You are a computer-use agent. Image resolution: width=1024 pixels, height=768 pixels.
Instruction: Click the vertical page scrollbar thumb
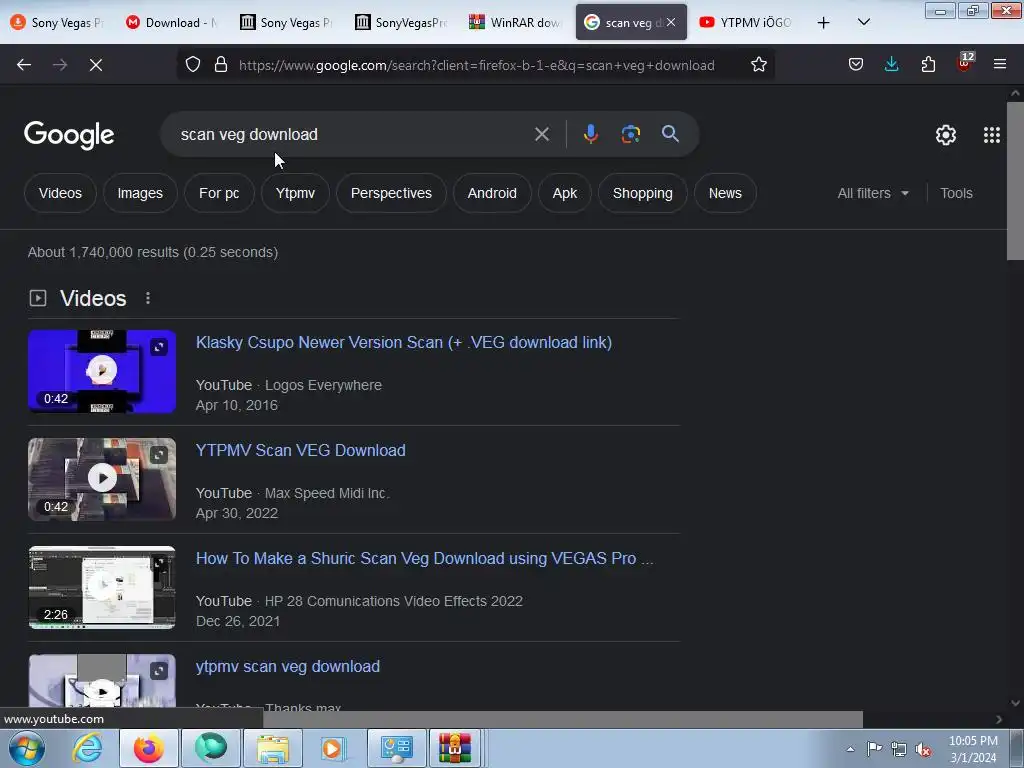point(1015,181)
